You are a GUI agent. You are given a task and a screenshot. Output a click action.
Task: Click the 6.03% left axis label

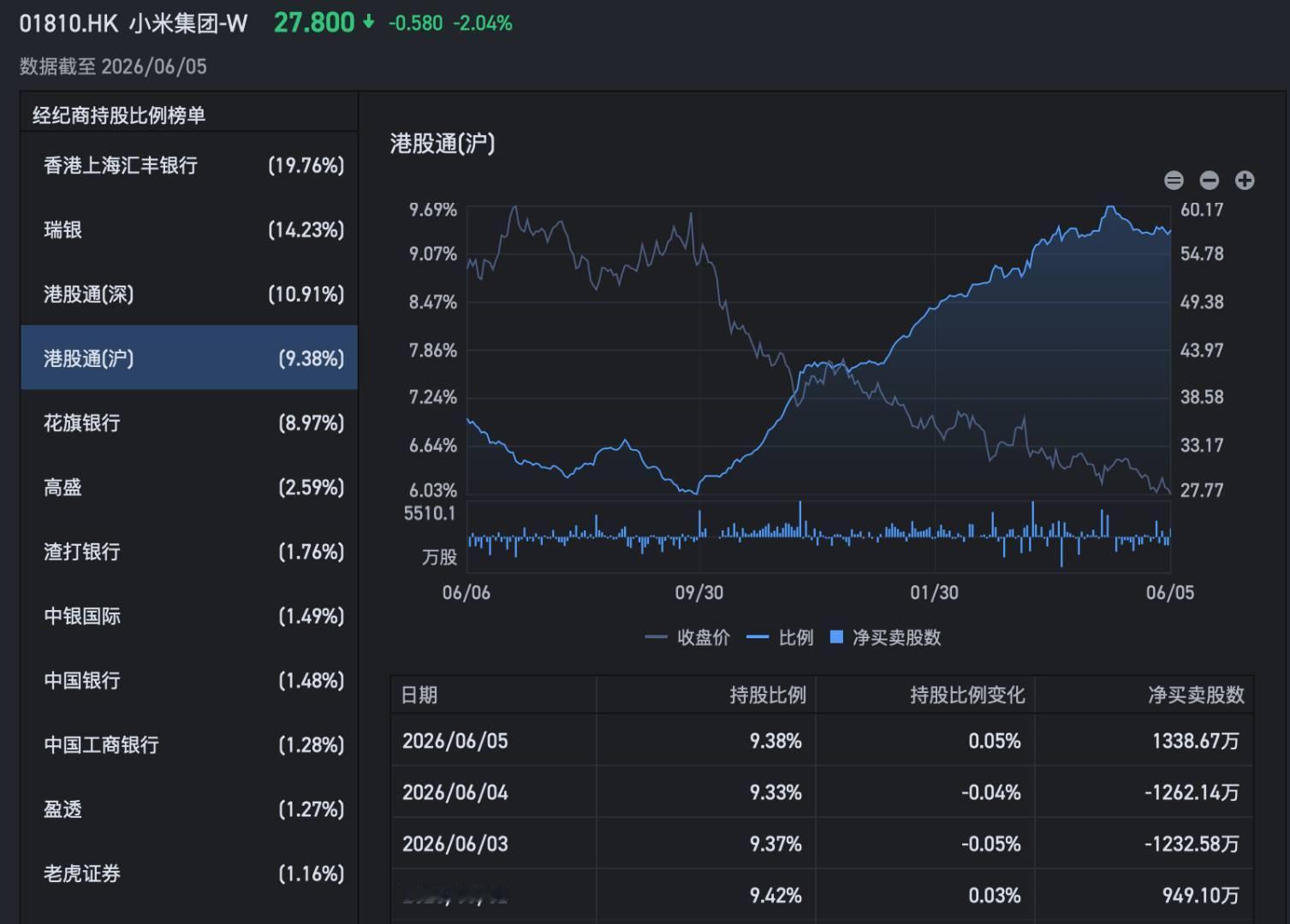click(x=433, y=490)
